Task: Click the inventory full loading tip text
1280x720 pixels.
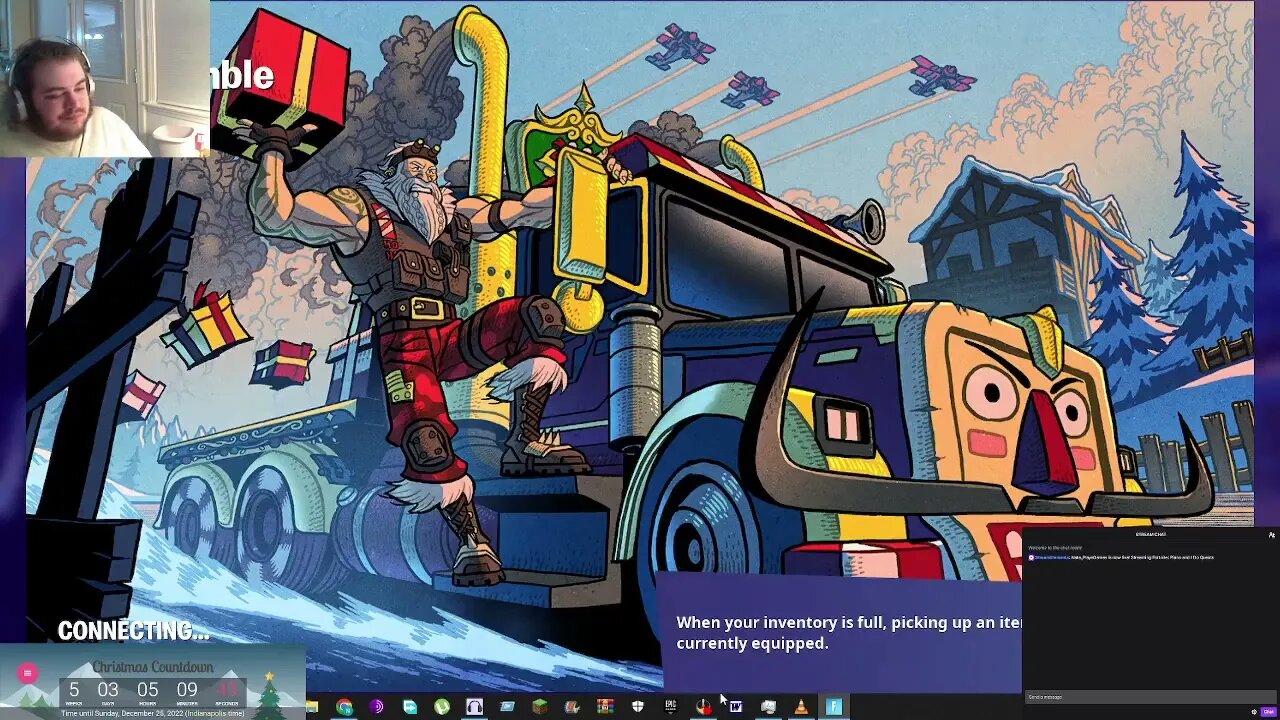Action: [848, 632]
